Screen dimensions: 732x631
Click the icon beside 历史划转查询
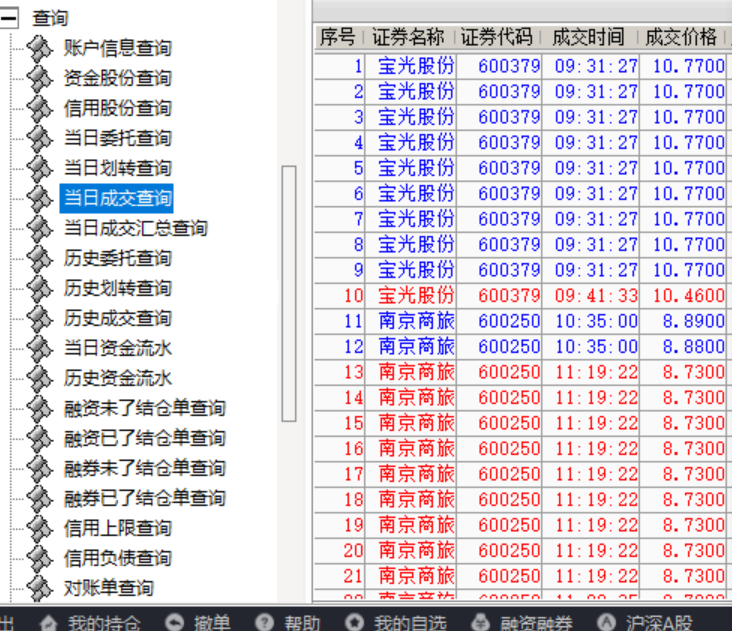click(x=40, y=288)
